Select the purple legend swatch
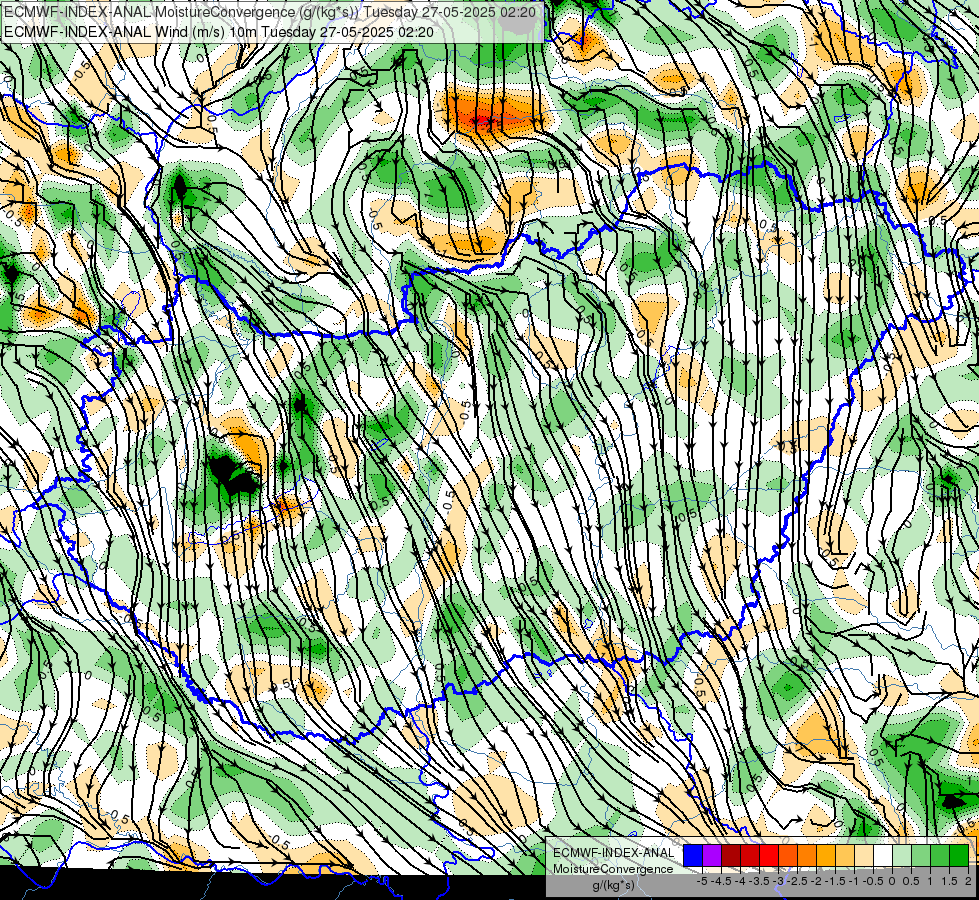The height and width of the screenshot is (900, 979). (712, 856)
